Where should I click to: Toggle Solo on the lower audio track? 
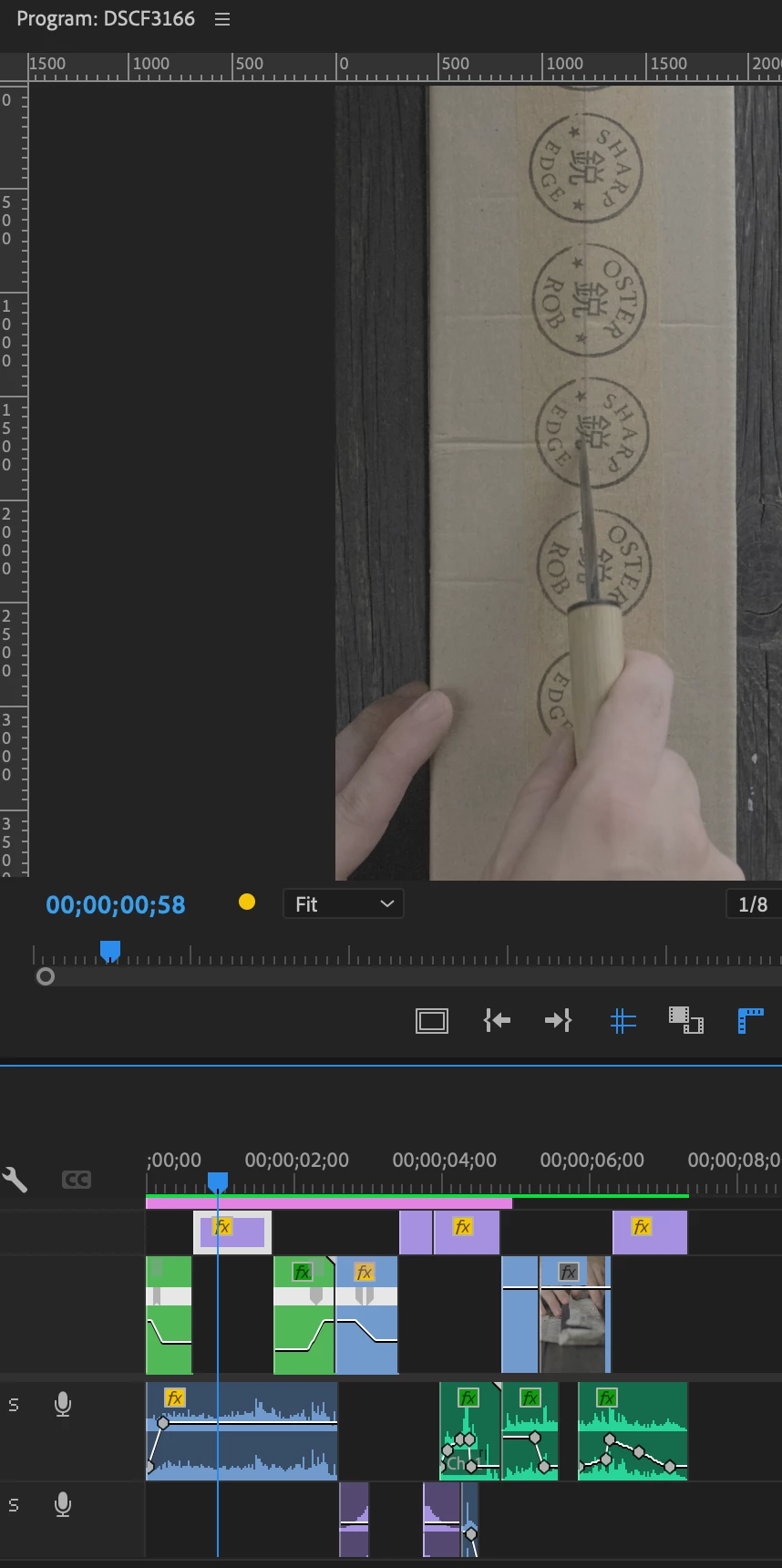pos(14,1505)
